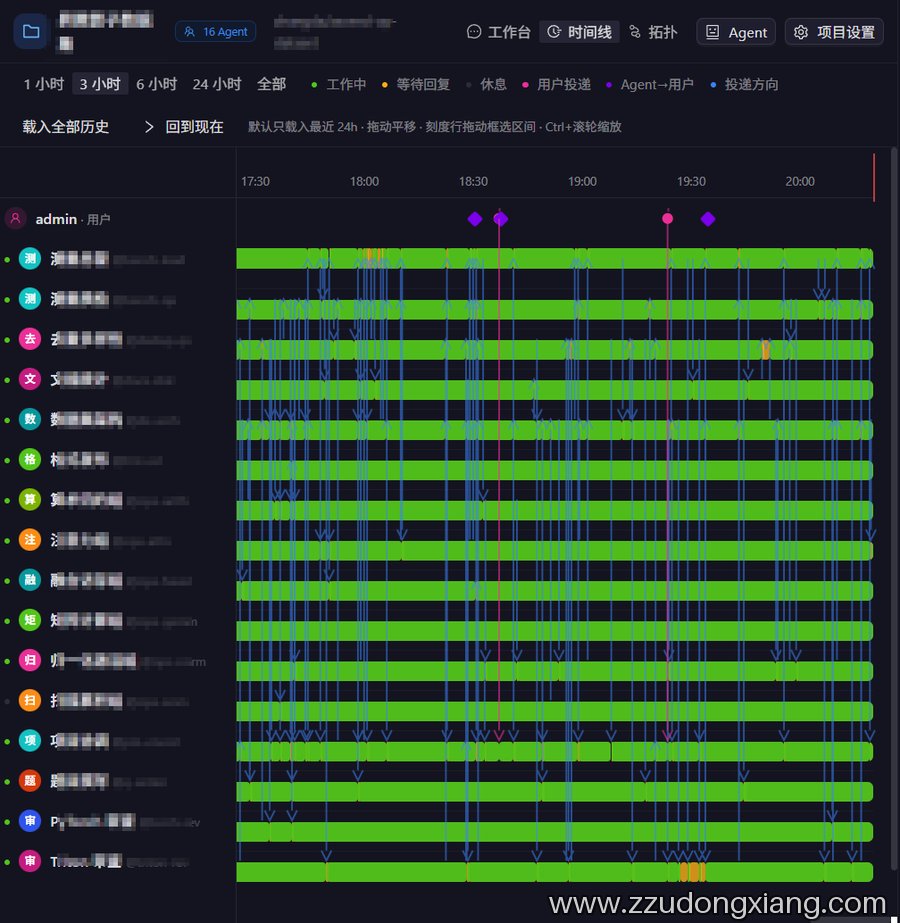
Task: Click 载入全部历史 to load history
Action: (66, 127)
